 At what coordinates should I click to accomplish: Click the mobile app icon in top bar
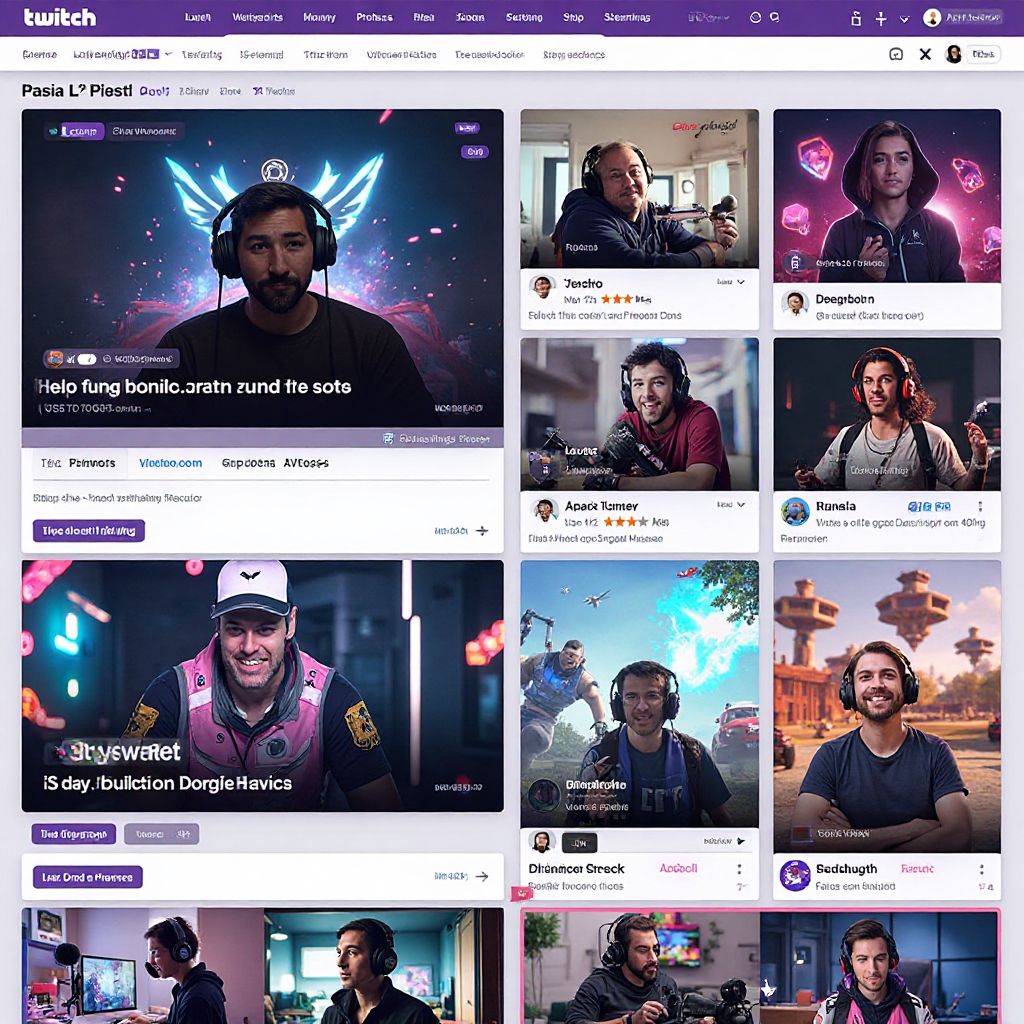tap(856, 18)
